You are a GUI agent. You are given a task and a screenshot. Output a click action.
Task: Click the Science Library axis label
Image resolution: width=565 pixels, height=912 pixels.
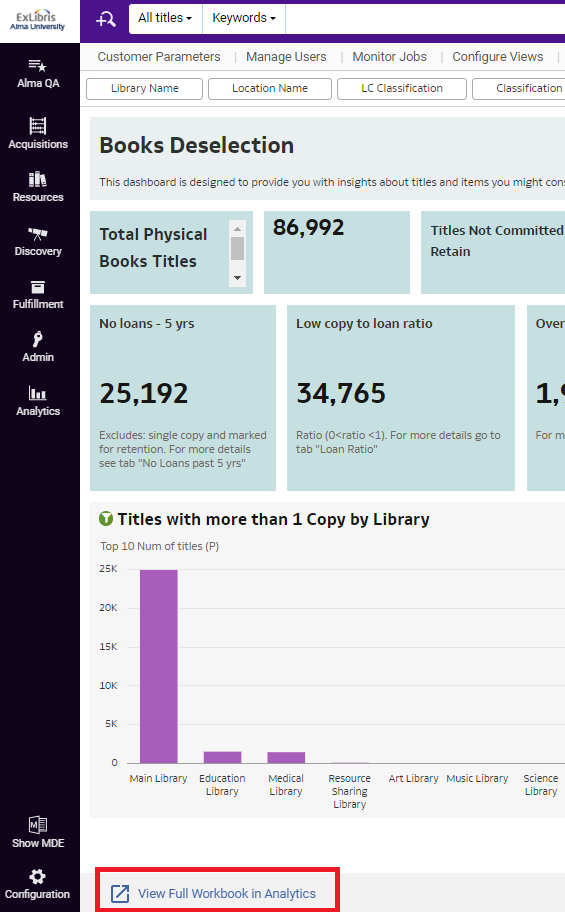click(541, 785)
